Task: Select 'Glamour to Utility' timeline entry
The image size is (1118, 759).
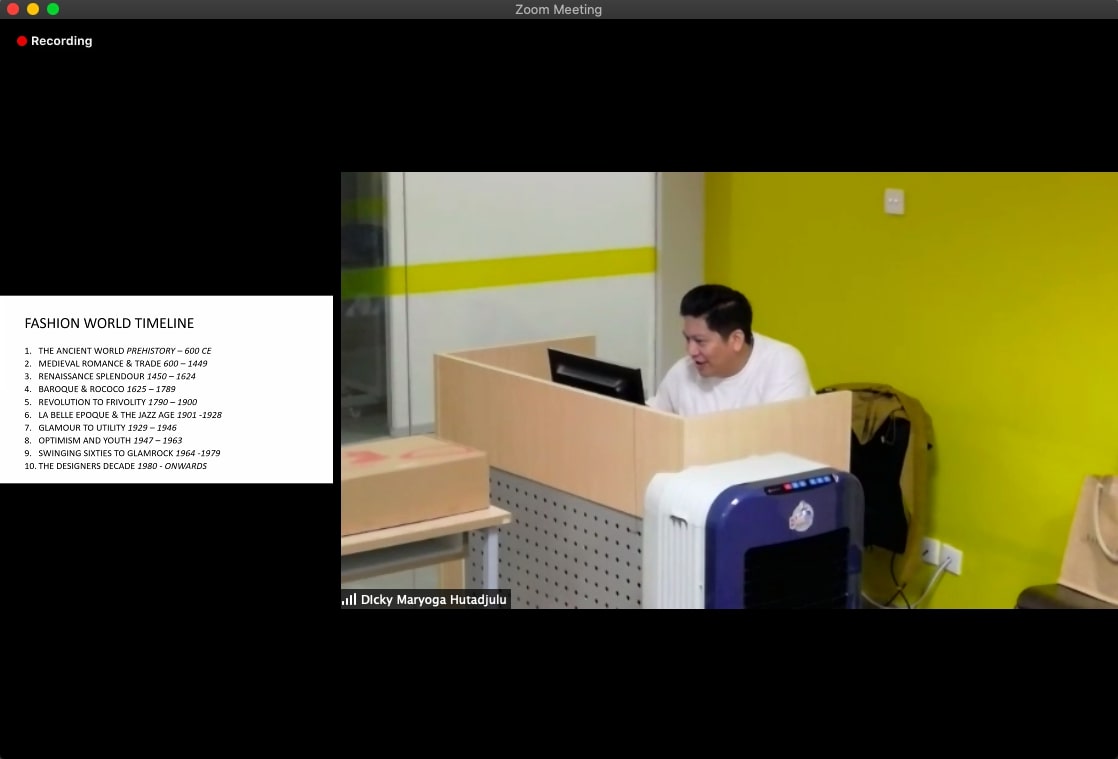Action: click(100, 427)
